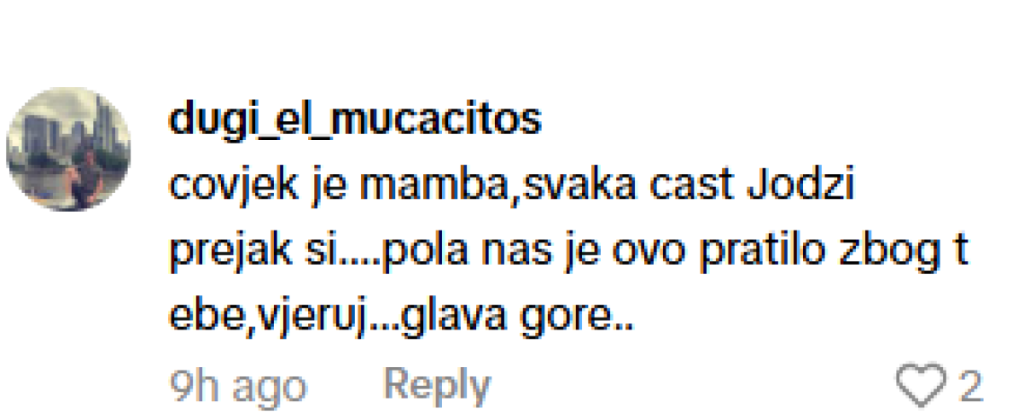Reply to the dugi_el_mucacitos comment
The image size is (1024, 420).
coord(436,385)
